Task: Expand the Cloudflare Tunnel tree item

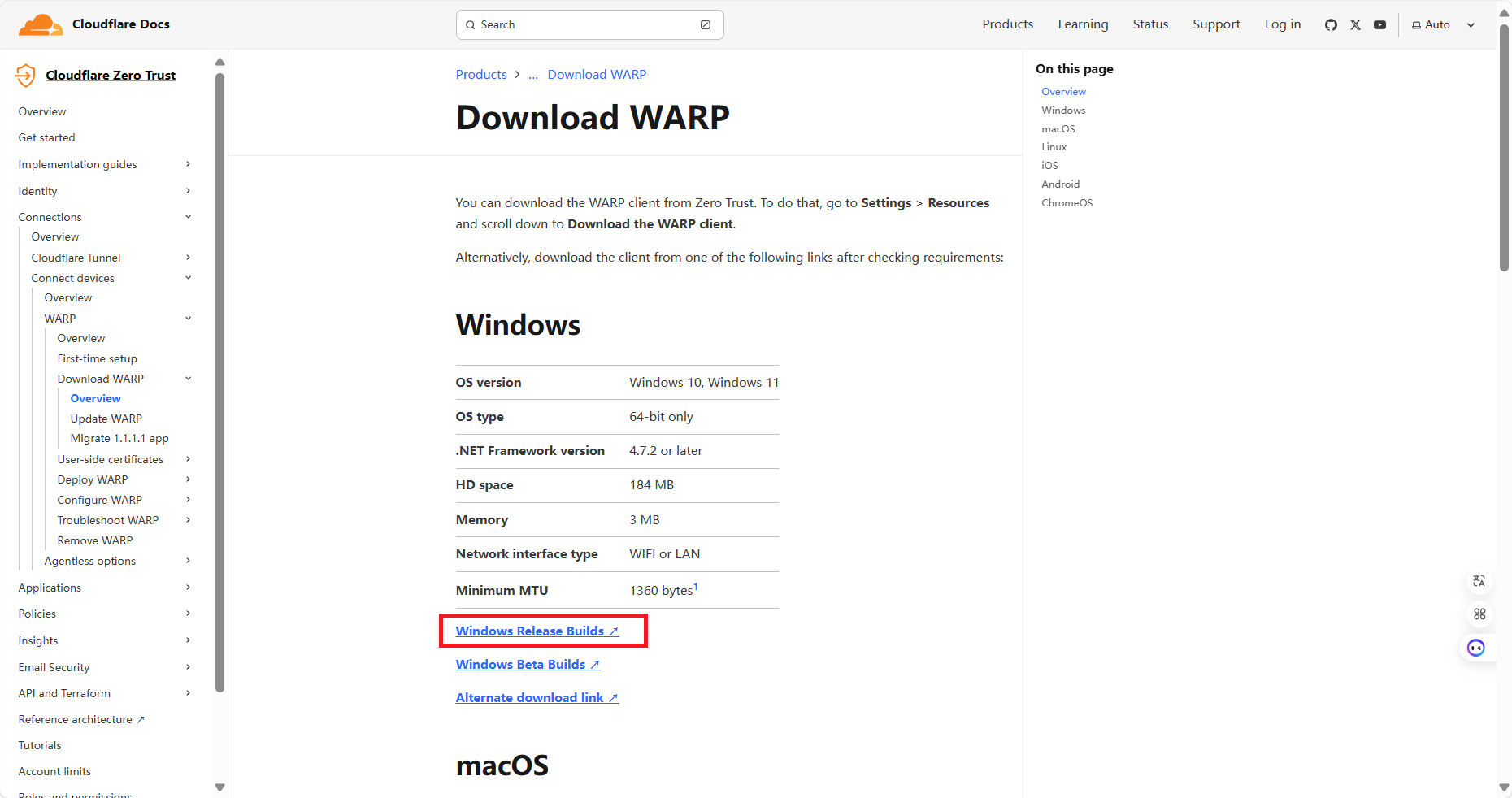Action: pyautogui.click(x=188, y=258)
